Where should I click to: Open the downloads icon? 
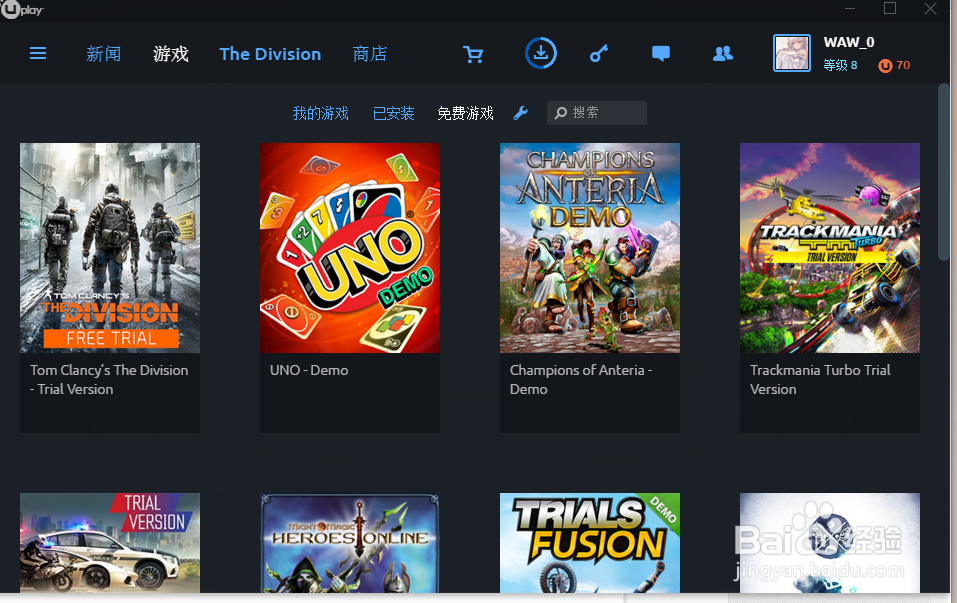pyautogui.click(x=541, y=53)
